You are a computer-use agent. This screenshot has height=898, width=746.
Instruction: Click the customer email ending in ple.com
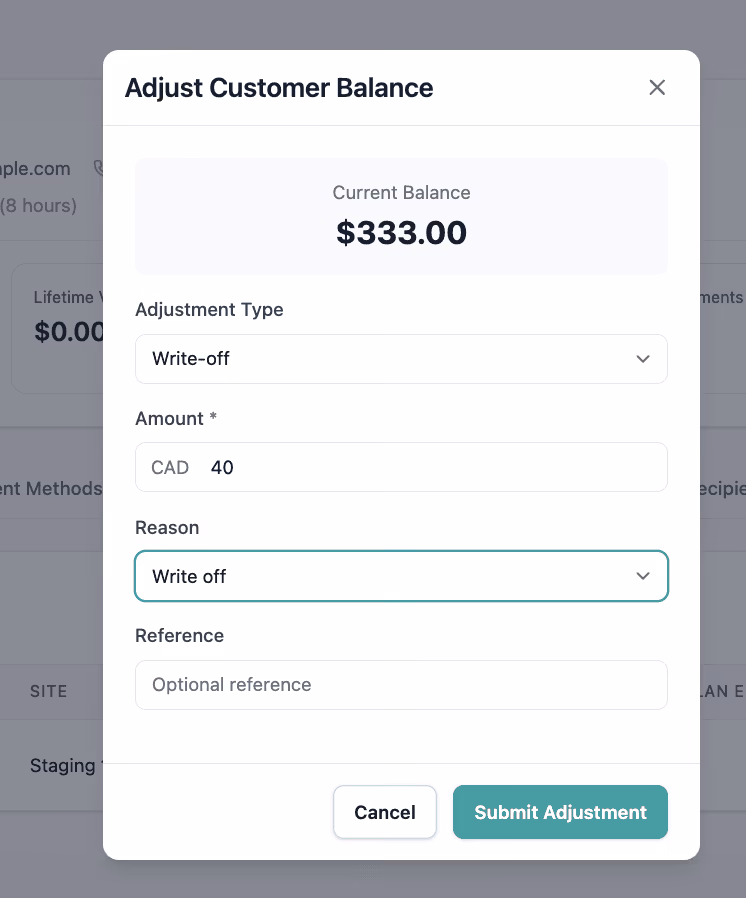pyautogui.click(x=35, y=169)
